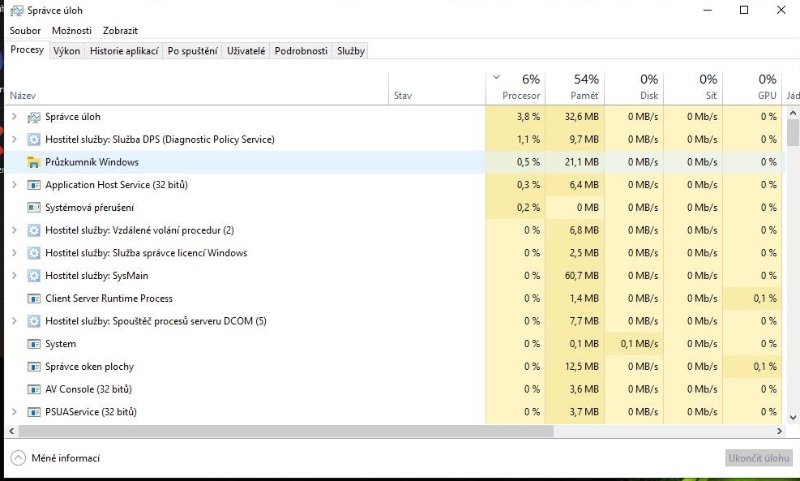
Task: Click the gear icon of Diagnostic Policy Service
Action: tap(34, 140)
